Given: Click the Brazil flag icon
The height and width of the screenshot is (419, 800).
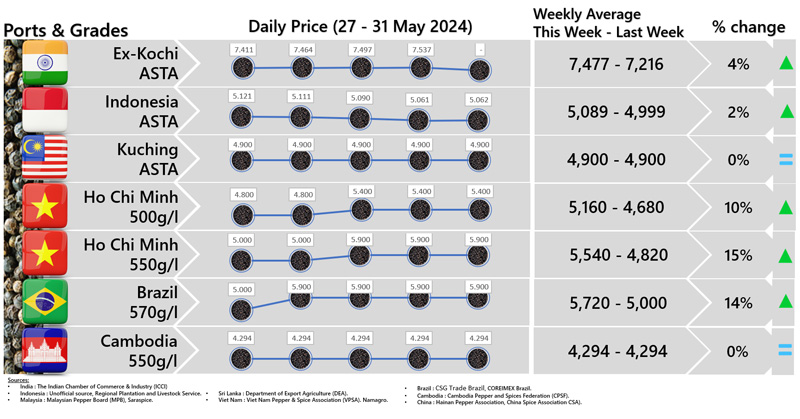Looking at the screenshot, I should (44, 302).
